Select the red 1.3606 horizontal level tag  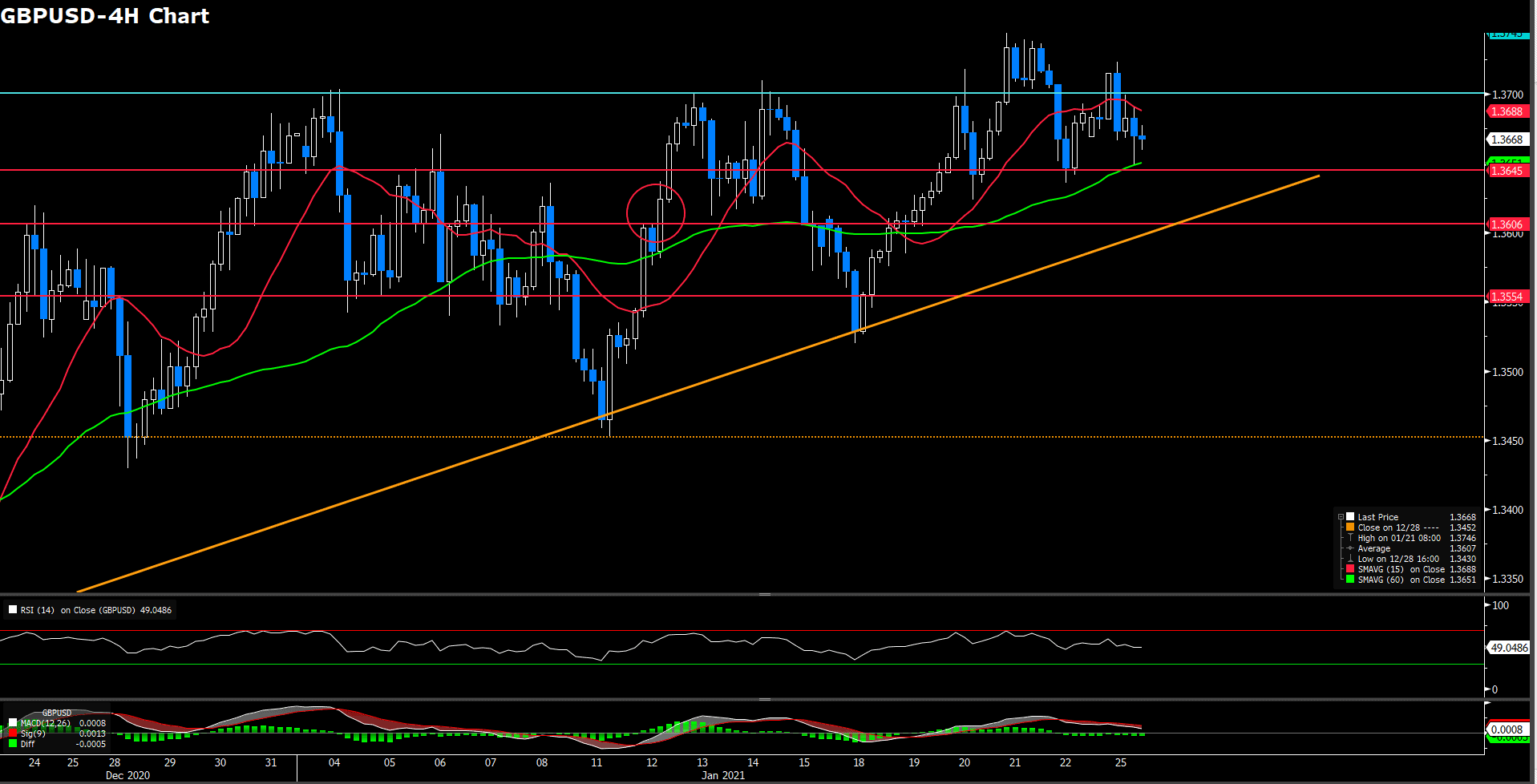coord(1507,224)
